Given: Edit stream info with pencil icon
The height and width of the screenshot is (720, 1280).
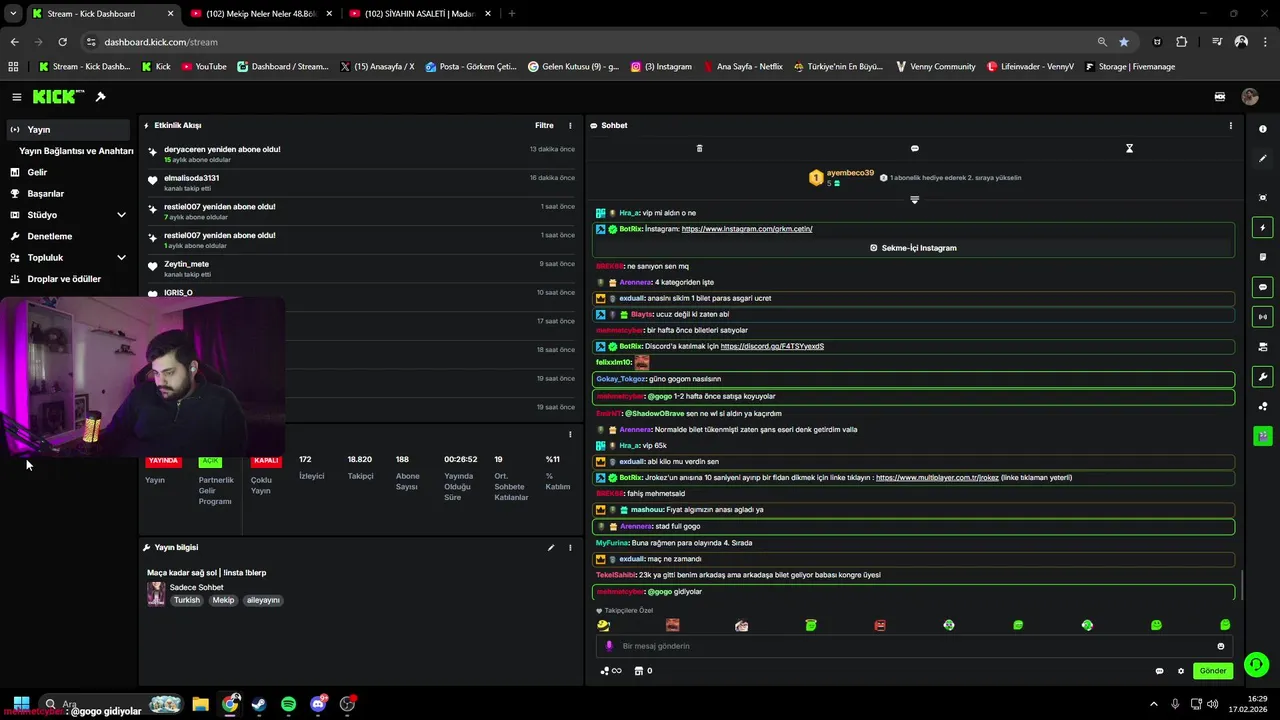Looking at the screenshot, I should [x=551, y=548].
